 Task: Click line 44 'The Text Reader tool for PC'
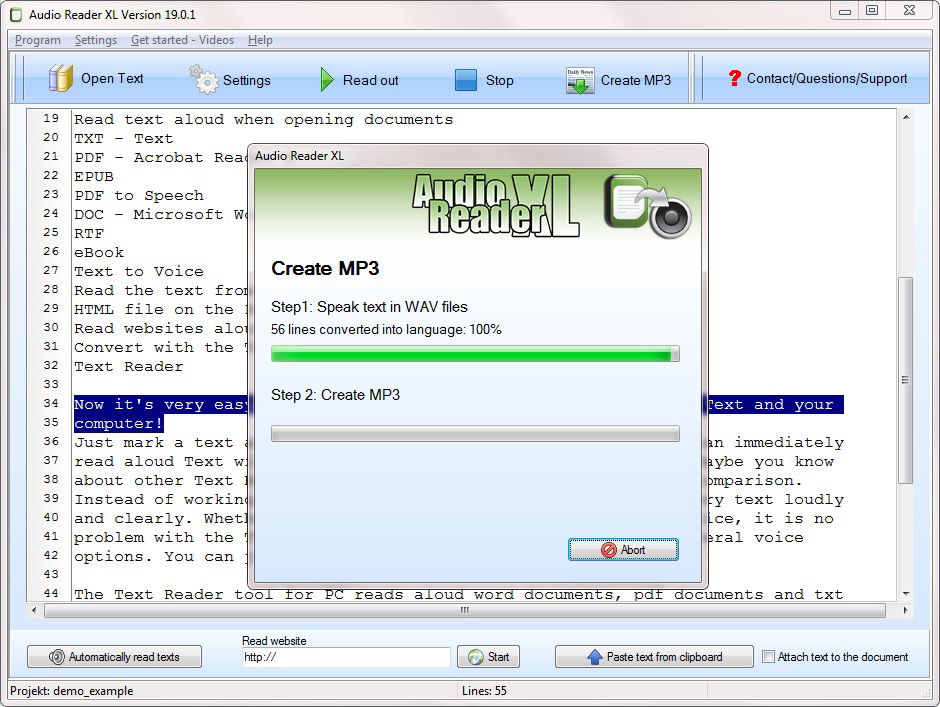click(459, 594)
